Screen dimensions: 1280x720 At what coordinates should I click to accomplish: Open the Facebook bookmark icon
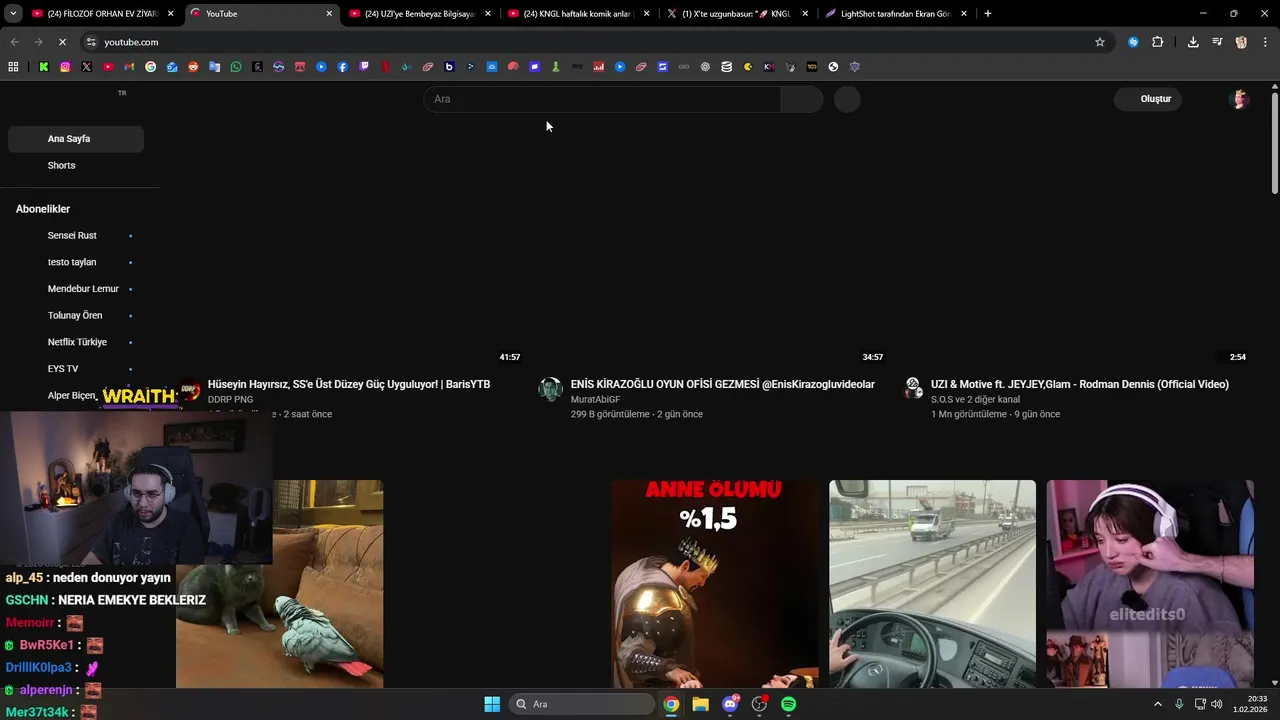[x=342, y=67]
